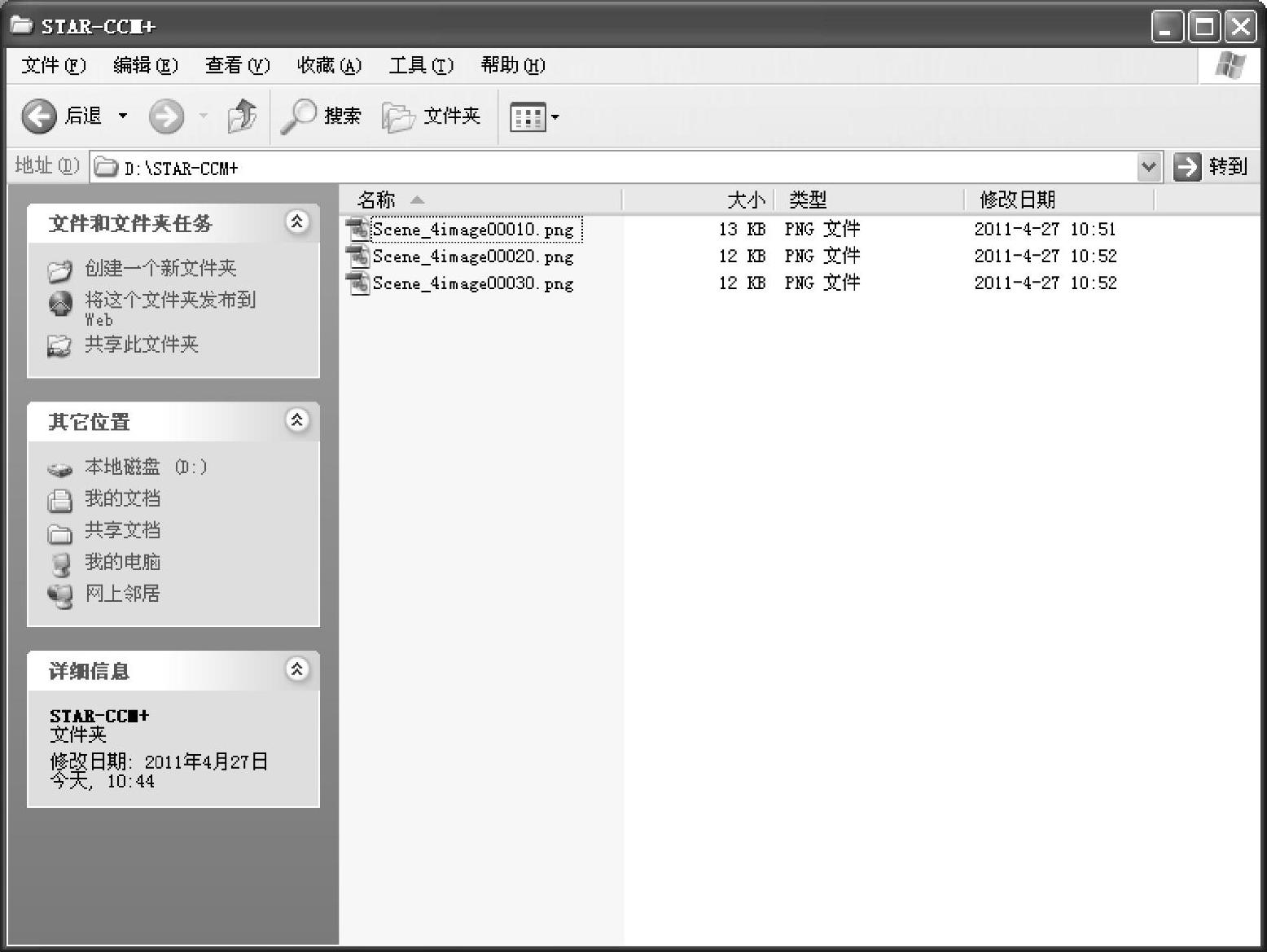The image size is (1267, 952).
Task: Sort by 大小 column header
Action: click(x=697, y=200)
